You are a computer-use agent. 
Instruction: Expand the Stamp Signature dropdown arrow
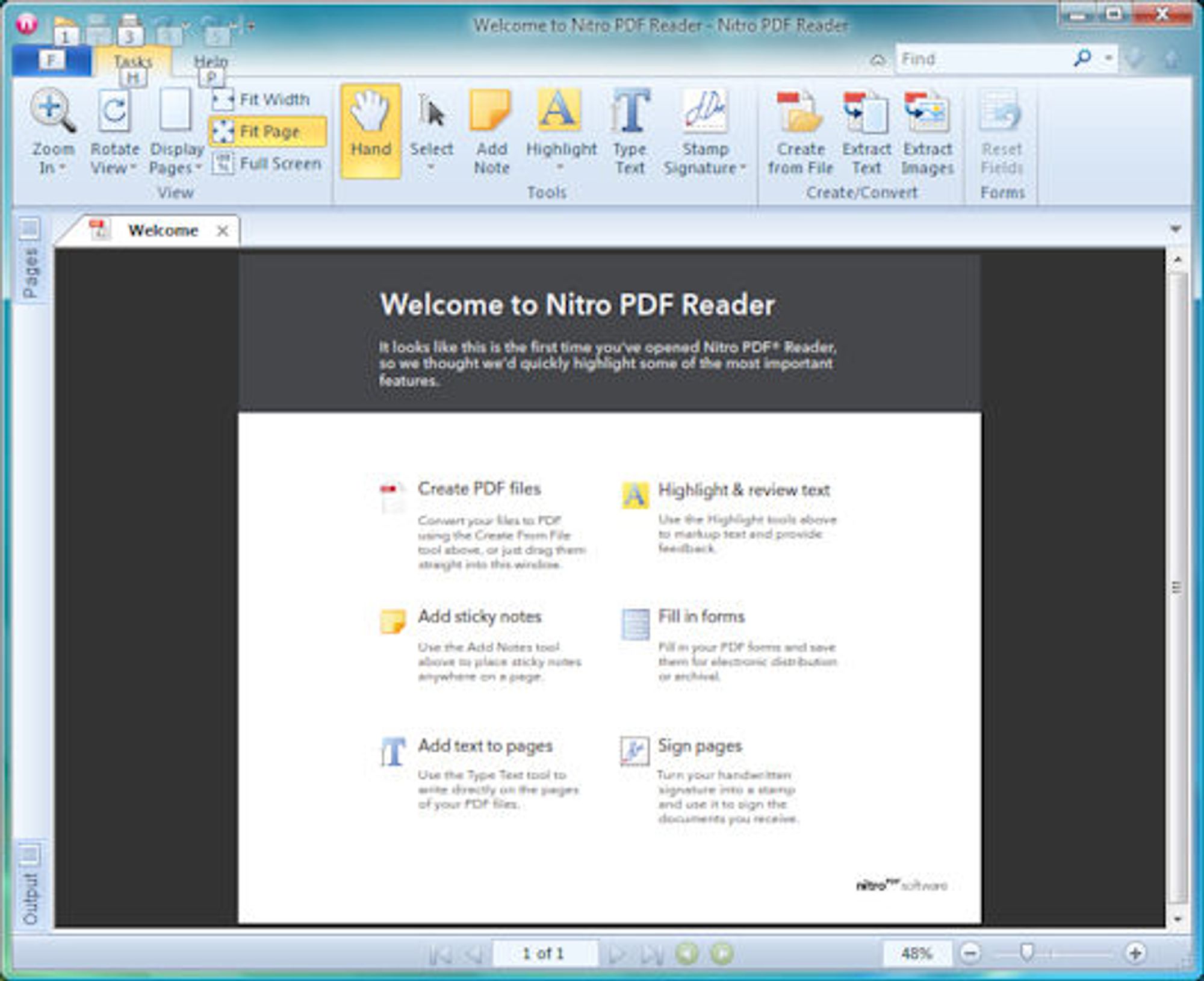[x=743, y=168]
